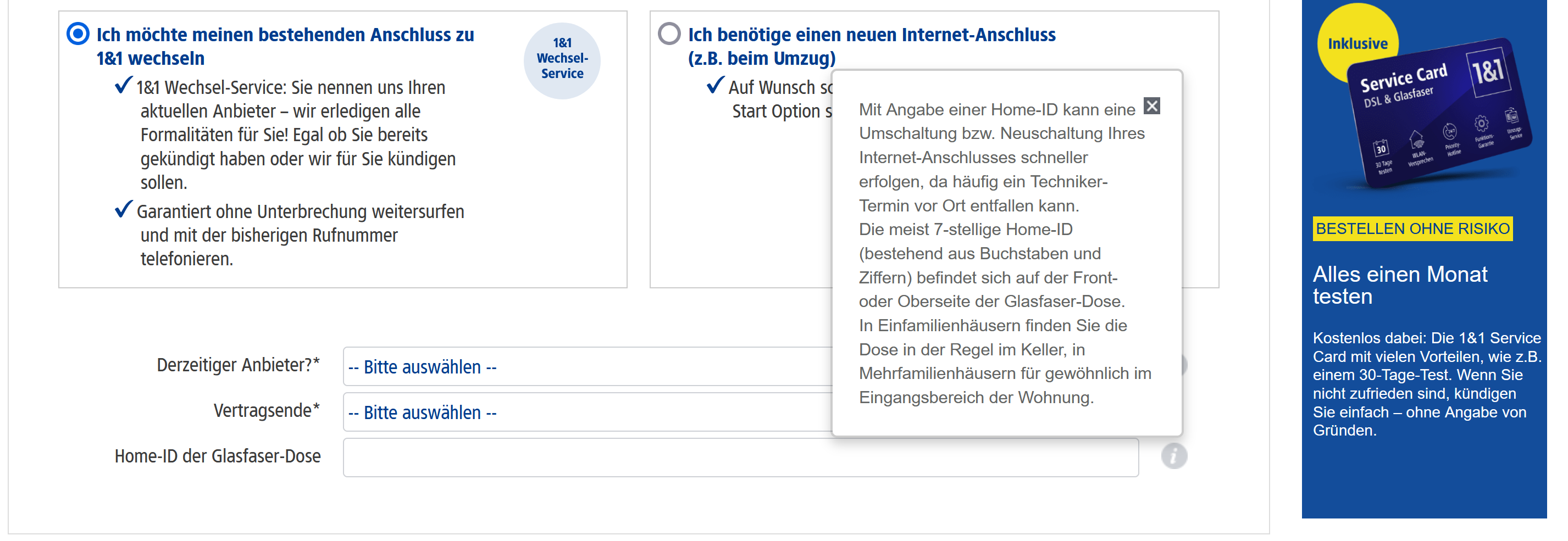Select radio 'Ich benötige einen neuen Internet-Anschluss'
Viewport: 1568px width, 541px height.
click(x=669, y=34)
